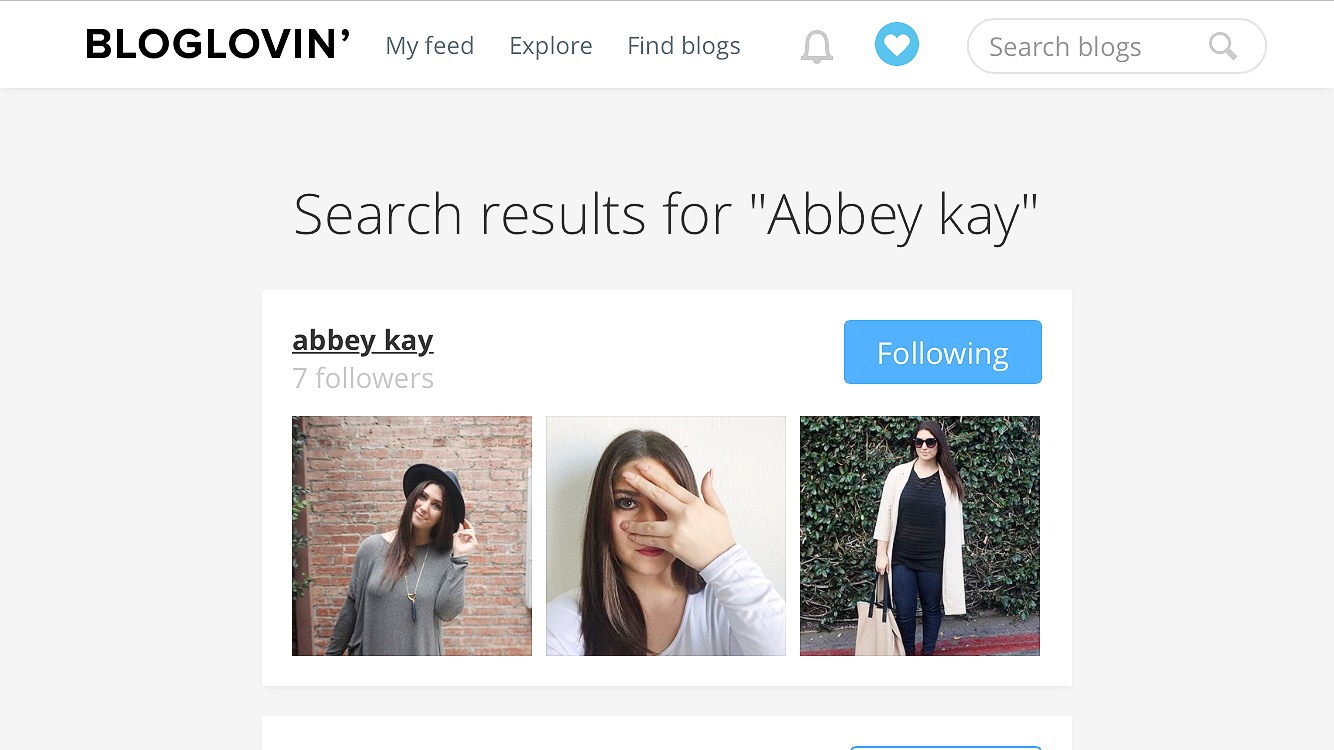Image resolution: width=1334 pixels, height=750 pixels.
Task: Click the 7 followers text
Action: pos(363,378)
